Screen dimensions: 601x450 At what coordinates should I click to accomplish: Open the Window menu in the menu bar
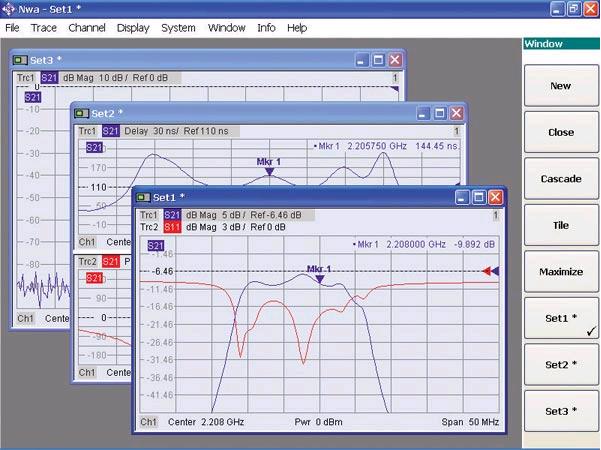[x=226, y=28]
